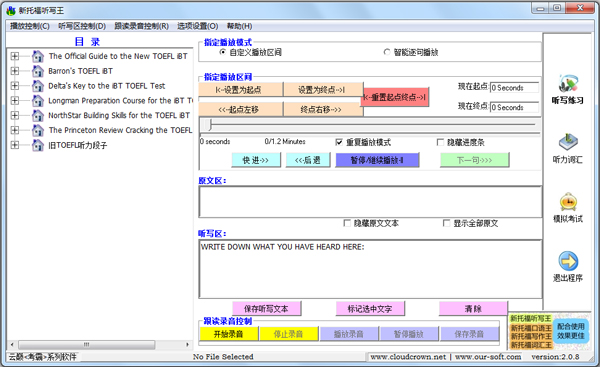The width and height of the screenshot is (600, 367).
Task: Expand Barron's TOEFL iBT tree node
Action: click(15, 71)
